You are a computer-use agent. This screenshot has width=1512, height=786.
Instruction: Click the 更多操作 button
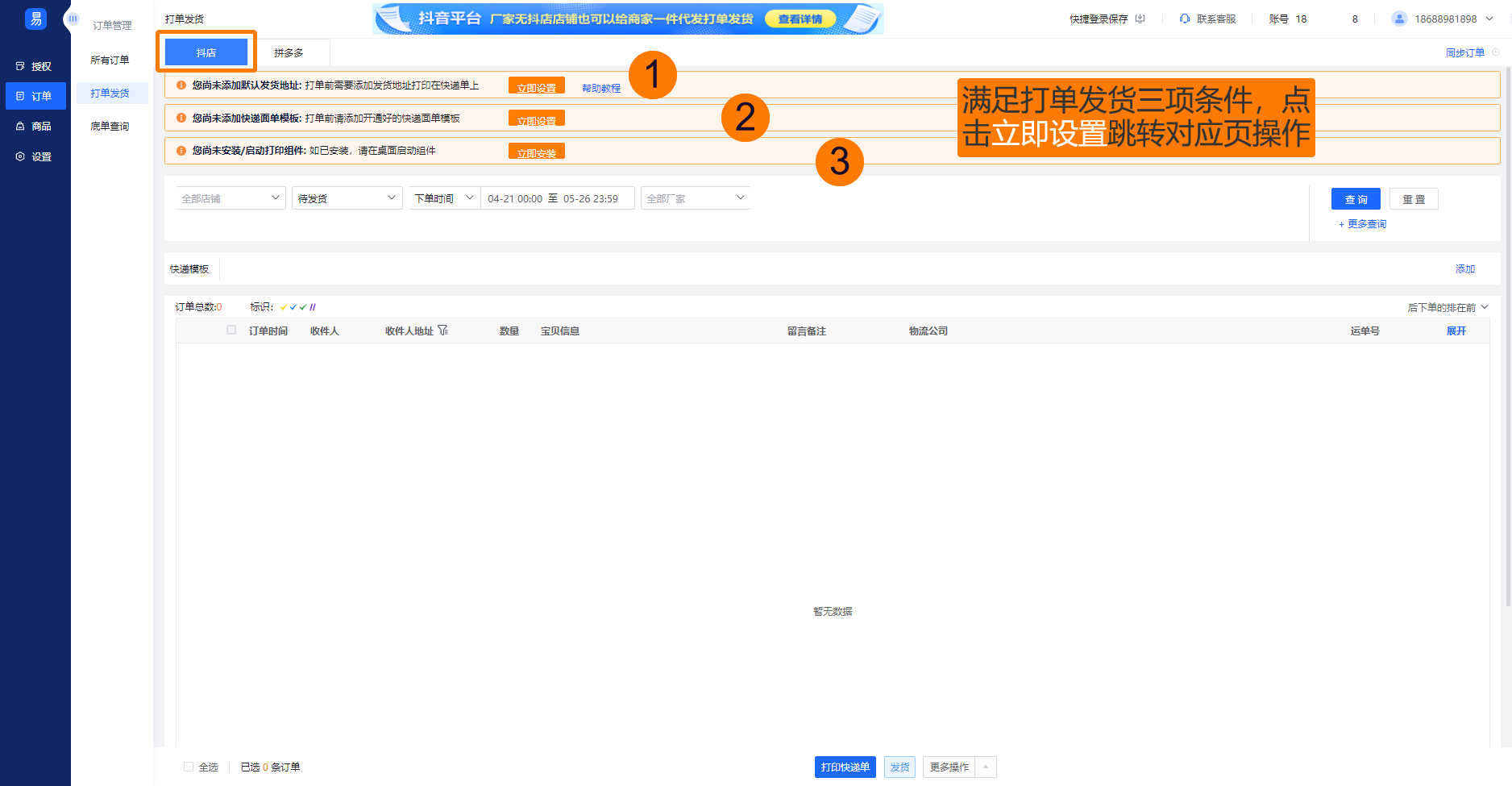(x=949, y=767)
